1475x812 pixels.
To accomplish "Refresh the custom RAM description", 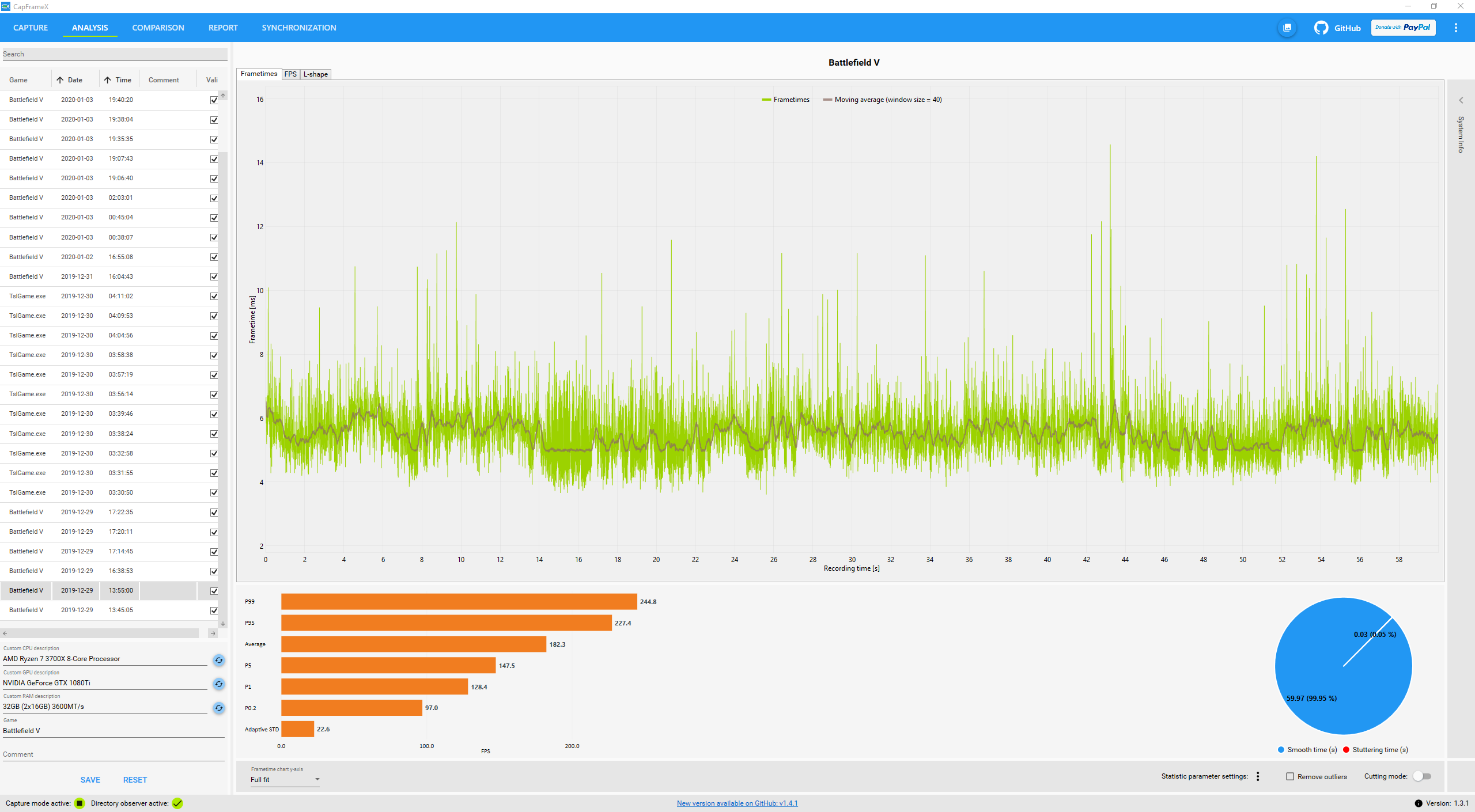I will click(x=219, y=708).
